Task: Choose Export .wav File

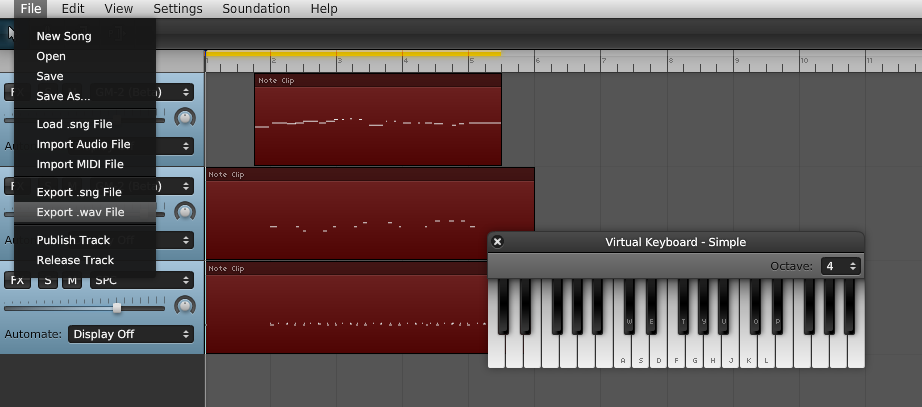Action: click(85, 212)
